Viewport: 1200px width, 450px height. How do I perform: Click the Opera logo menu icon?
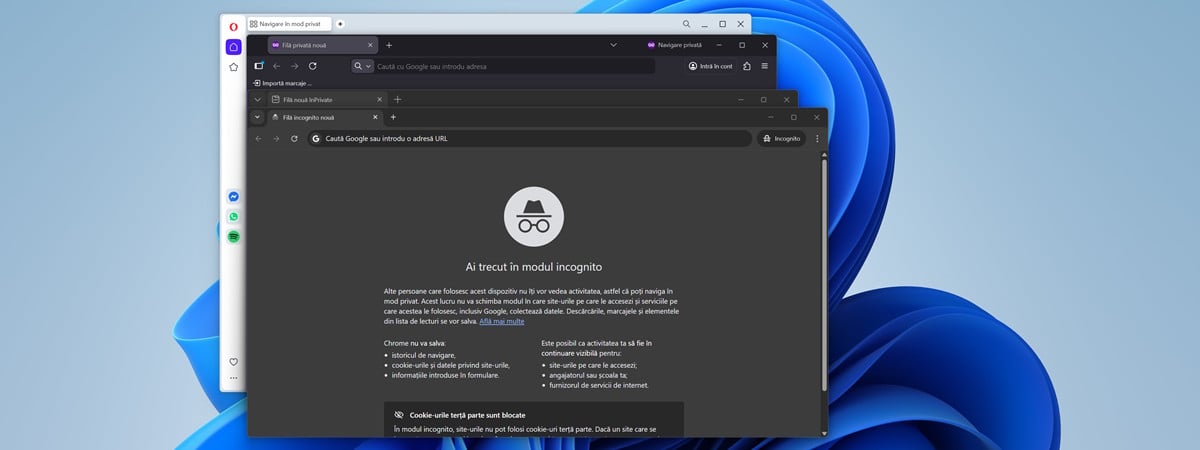(233, 25)
